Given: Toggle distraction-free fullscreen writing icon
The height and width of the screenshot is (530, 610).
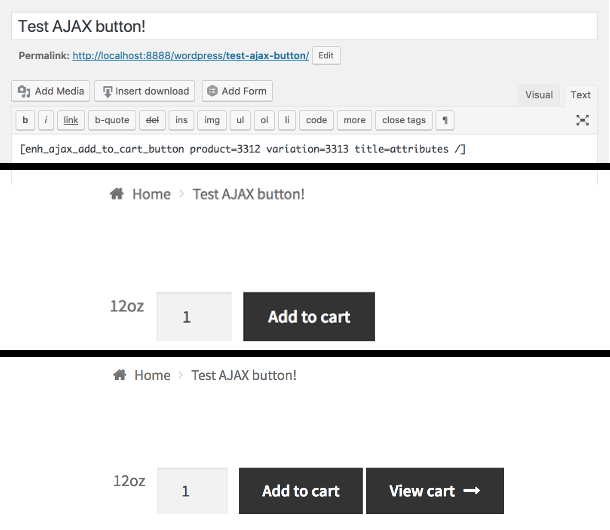Looking at the screenshot, I should point(582,120).
